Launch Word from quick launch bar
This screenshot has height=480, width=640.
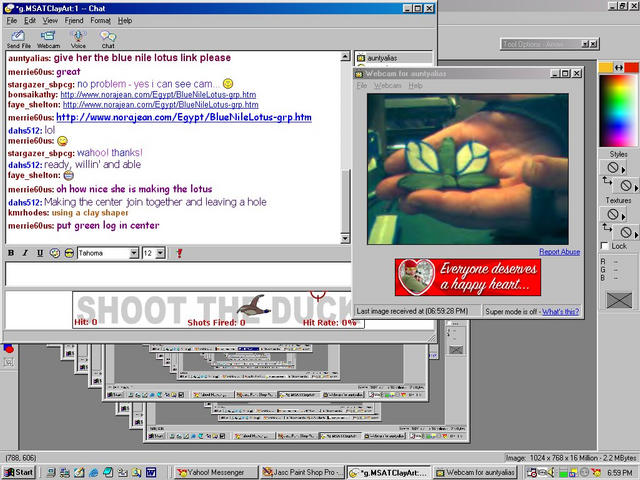(x=151, y=473)
